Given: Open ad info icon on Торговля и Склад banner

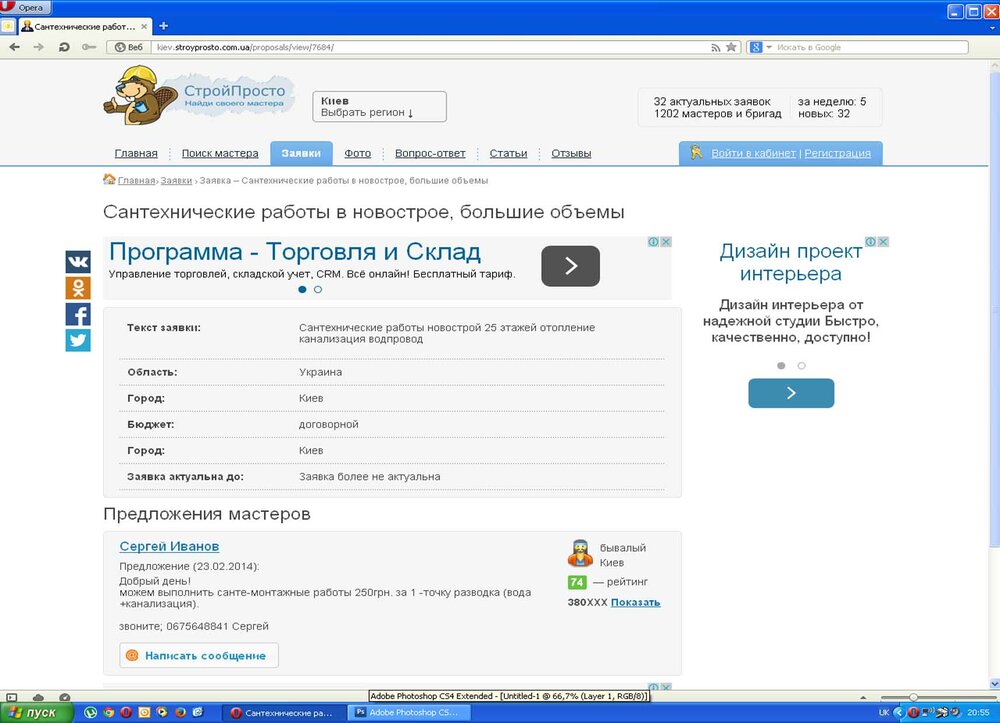Looking at the screenshot, I should pos(654,242).
